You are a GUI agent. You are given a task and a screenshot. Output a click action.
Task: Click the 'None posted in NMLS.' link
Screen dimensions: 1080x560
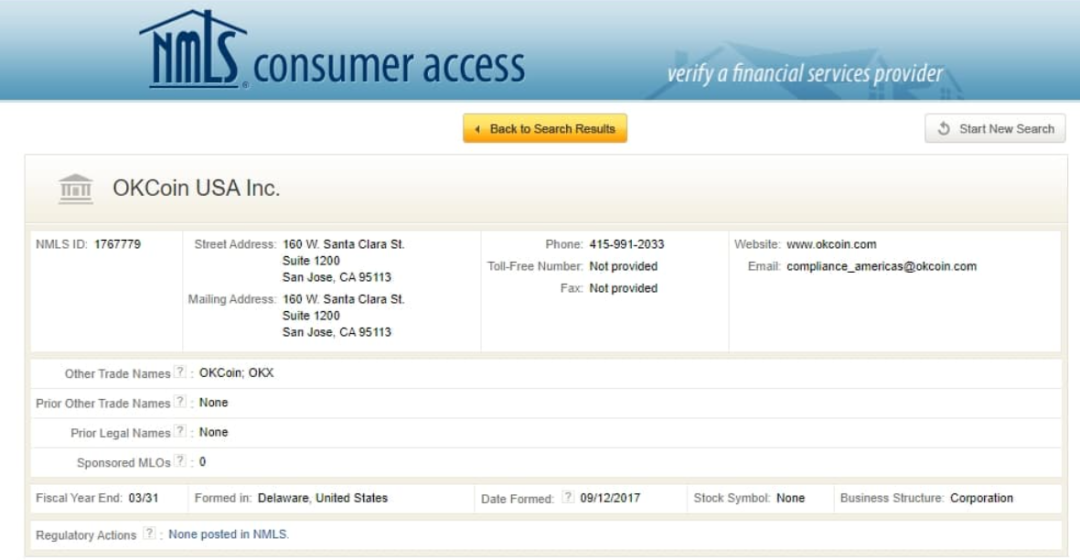pyautogui.click(x=229, y=534)
